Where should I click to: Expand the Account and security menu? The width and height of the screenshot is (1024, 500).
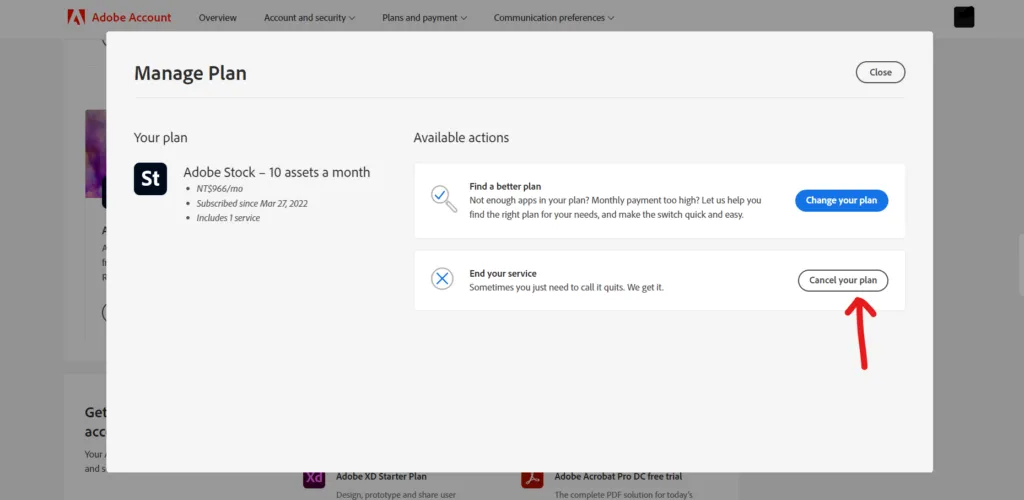(309, 18)
